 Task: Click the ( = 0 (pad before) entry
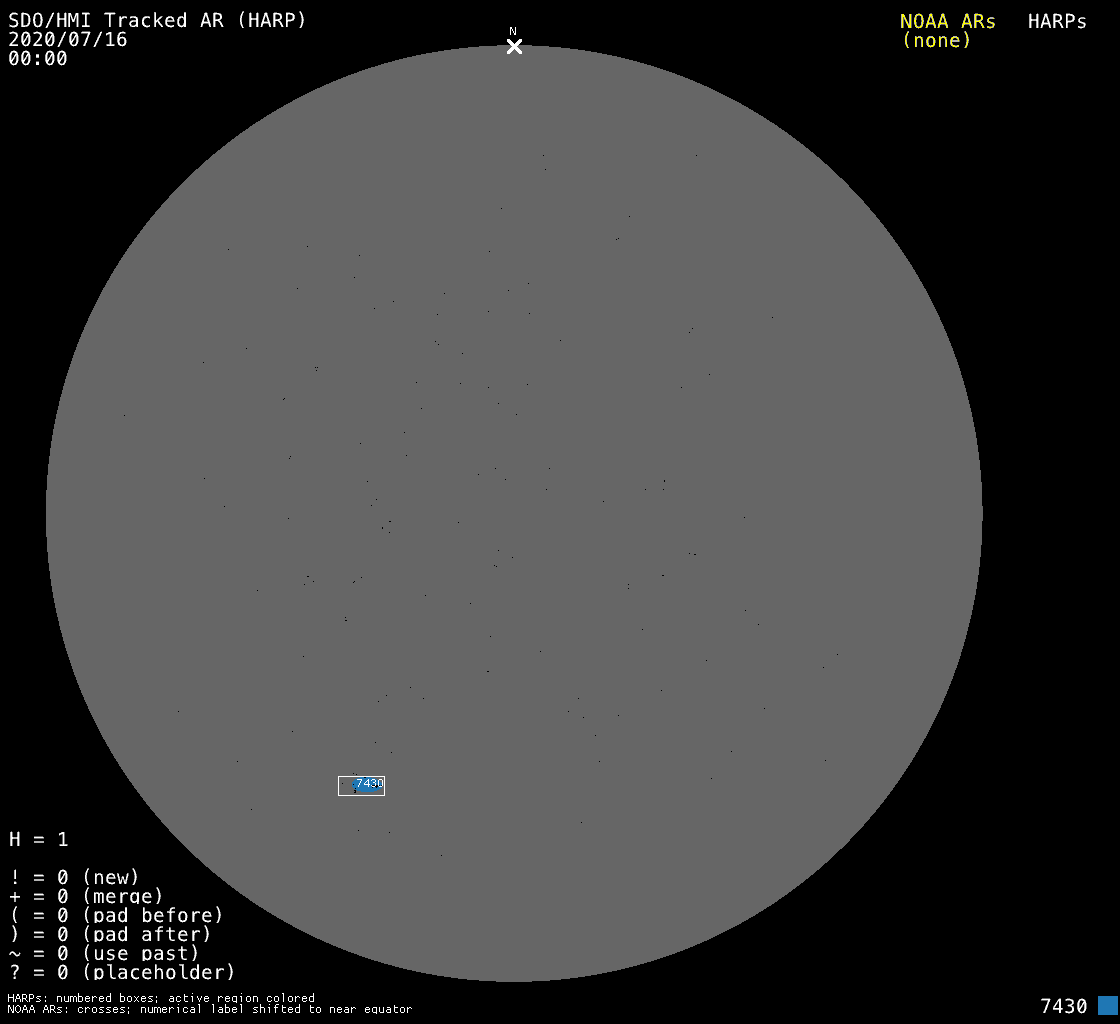pos(116,915)
